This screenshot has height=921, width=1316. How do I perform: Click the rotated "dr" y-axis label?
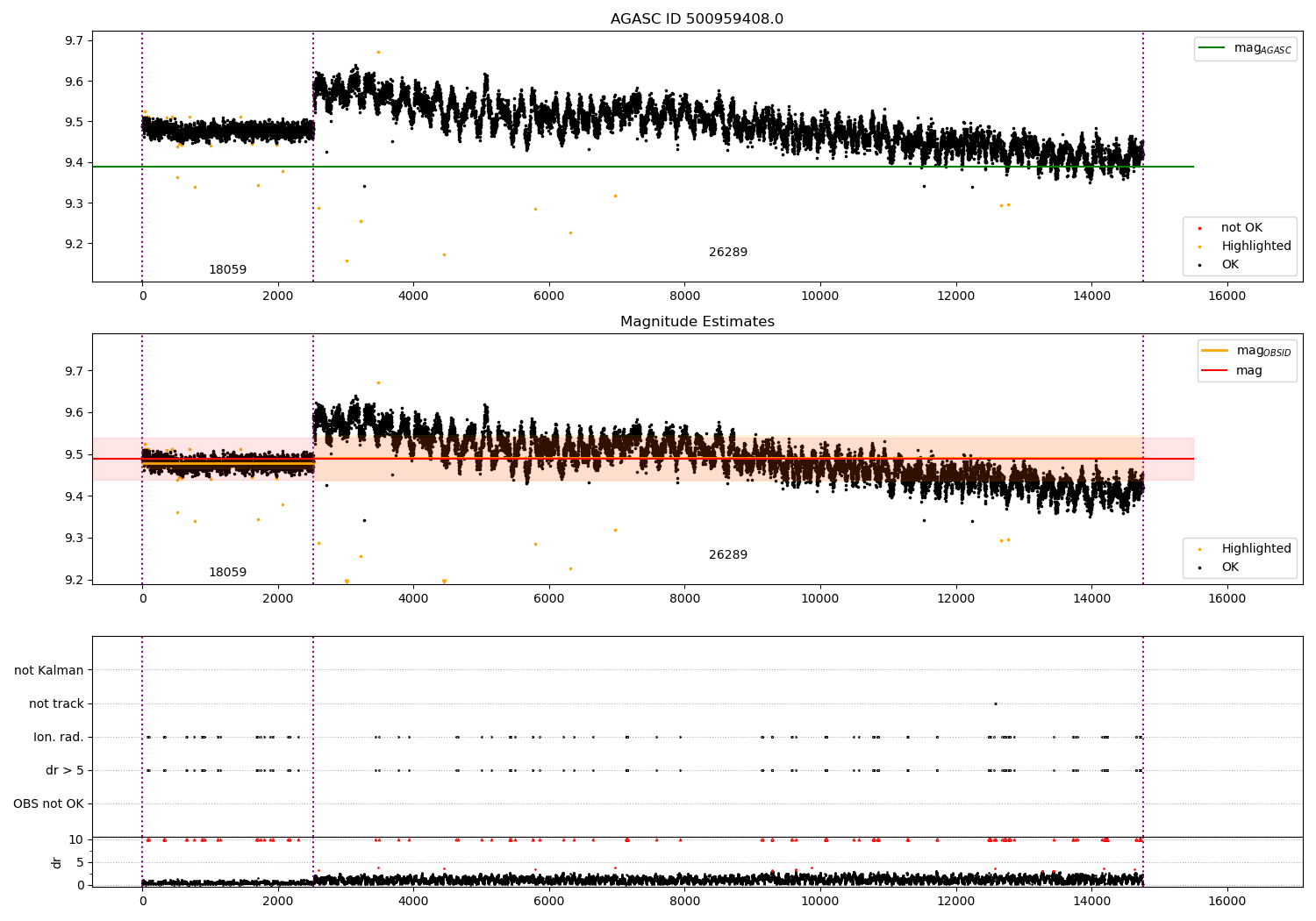57,862
